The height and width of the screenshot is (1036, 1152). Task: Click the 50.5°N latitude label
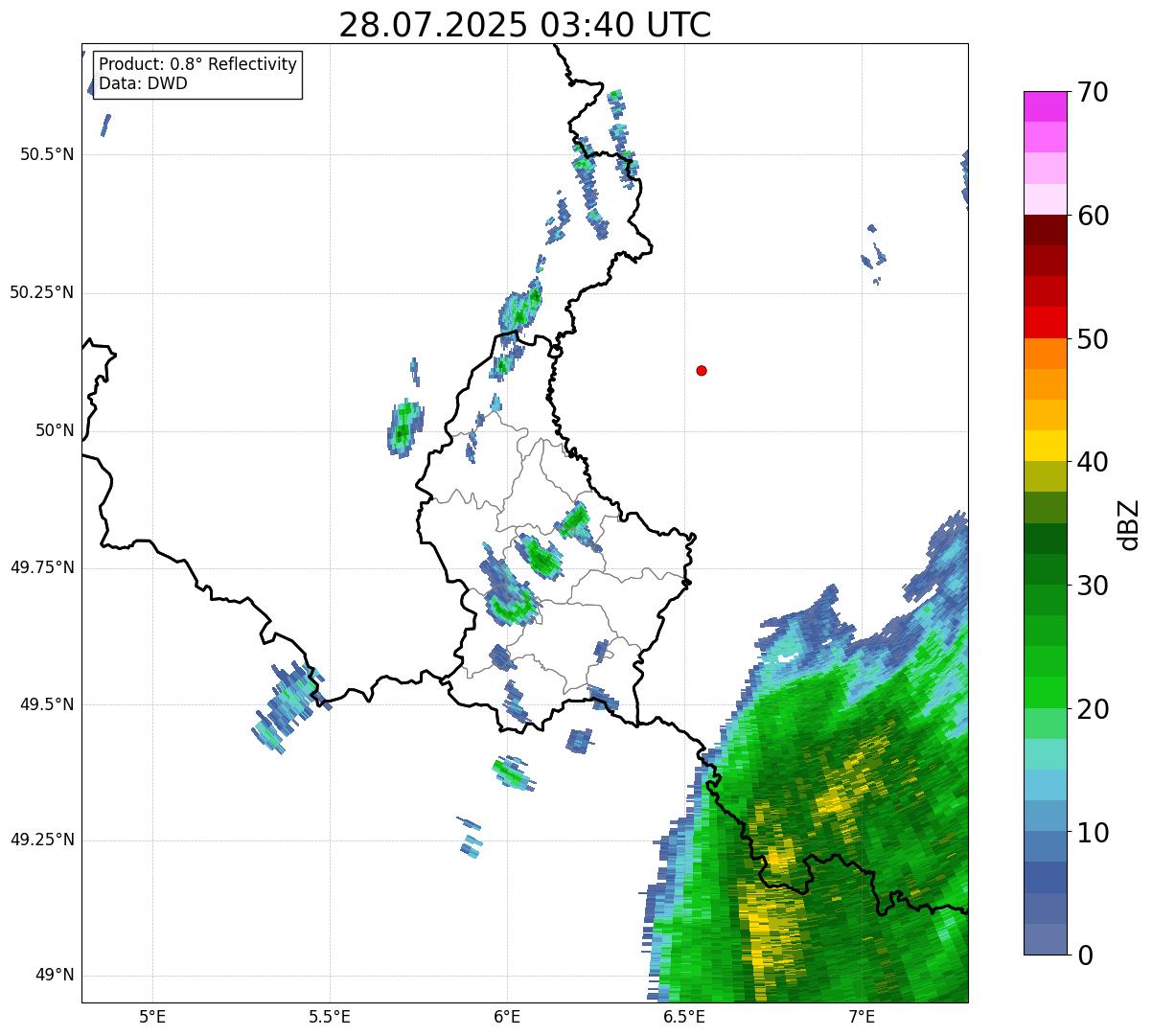47,154
